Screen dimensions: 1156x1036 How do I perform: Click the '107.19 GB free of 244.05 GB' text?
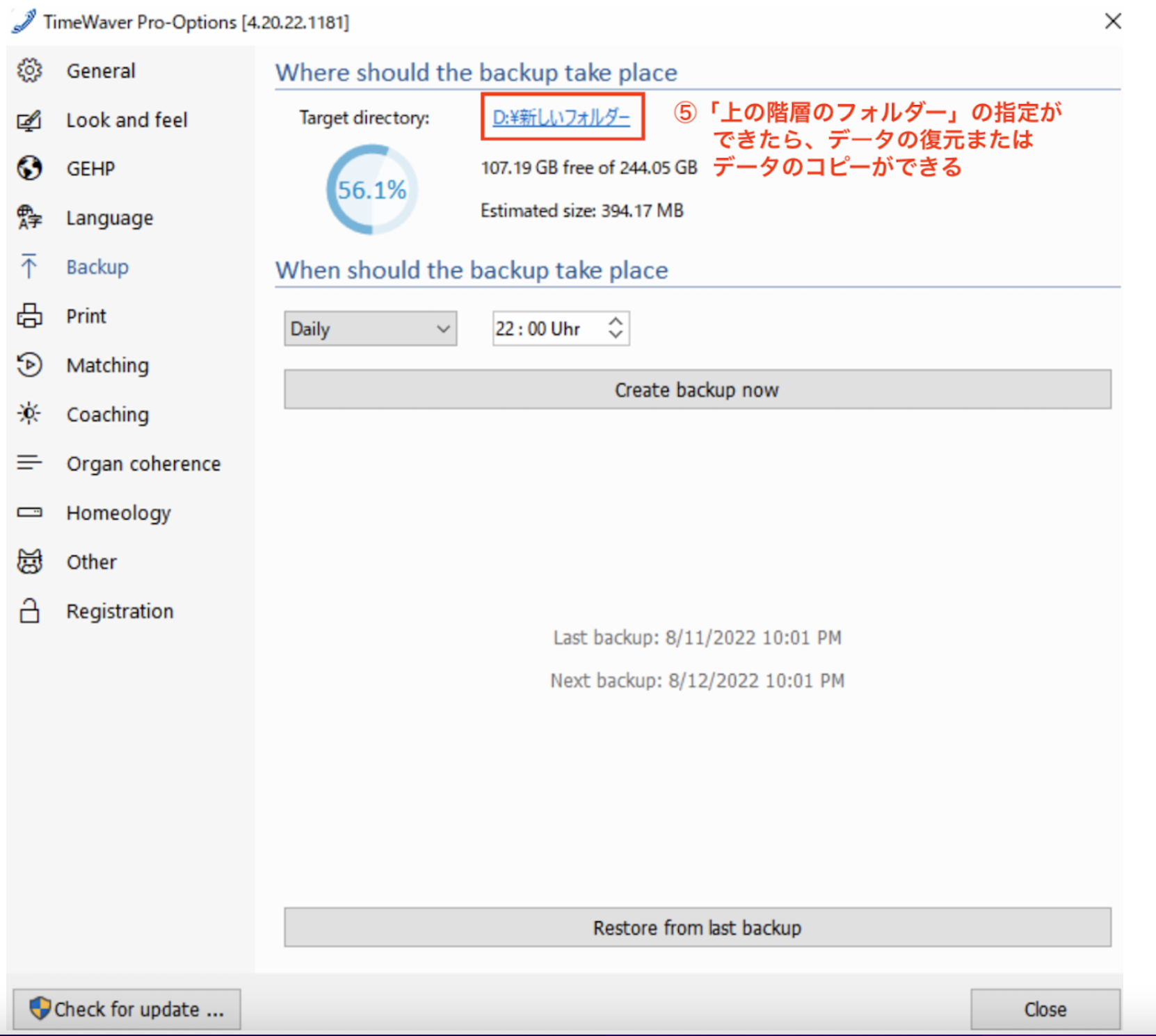589,168
